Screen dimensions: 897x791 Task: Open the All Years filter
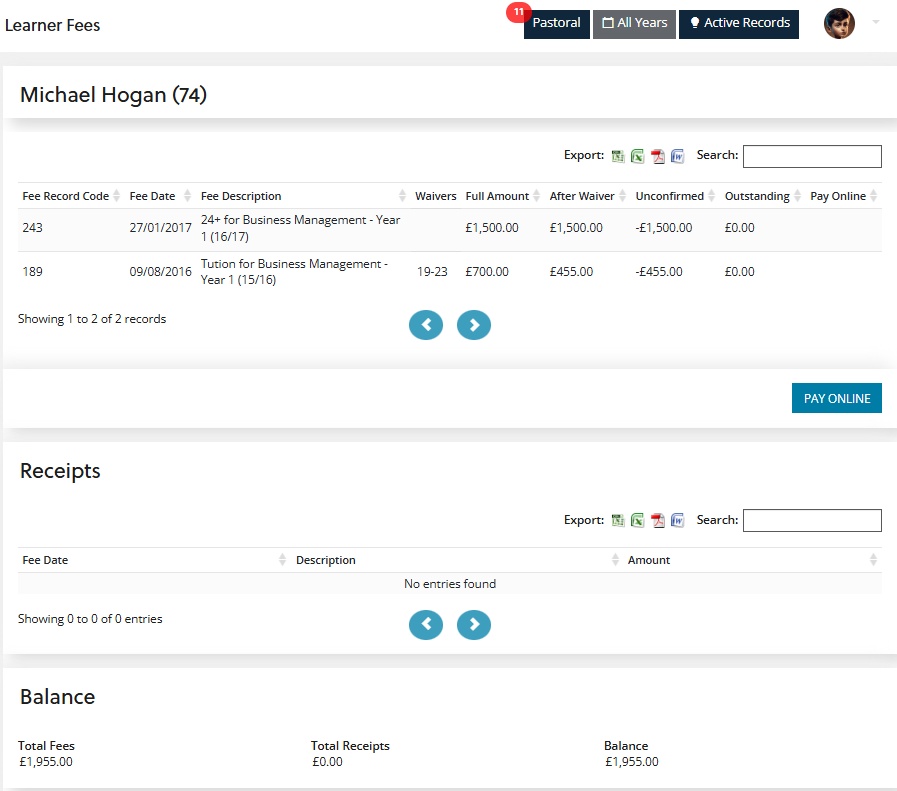pos(634,23)
